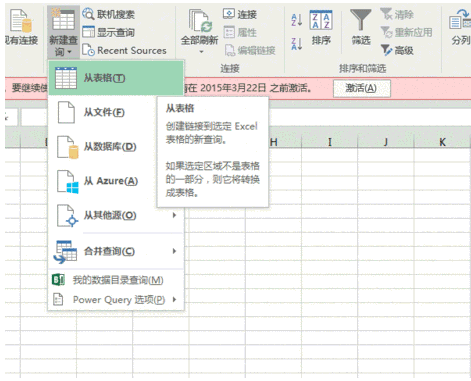Select column I header
The width and height of the screenshot is (471, 381).
(x=330, y=142)
